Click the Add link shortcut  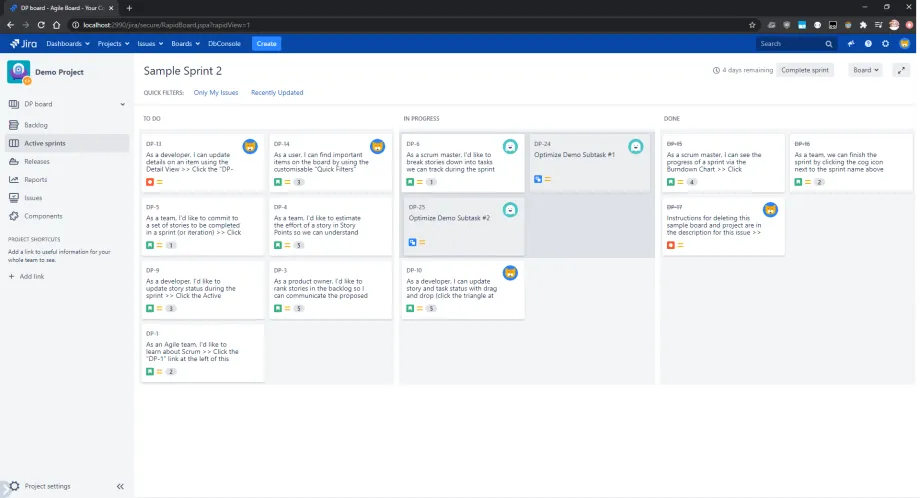pos(32,276)
